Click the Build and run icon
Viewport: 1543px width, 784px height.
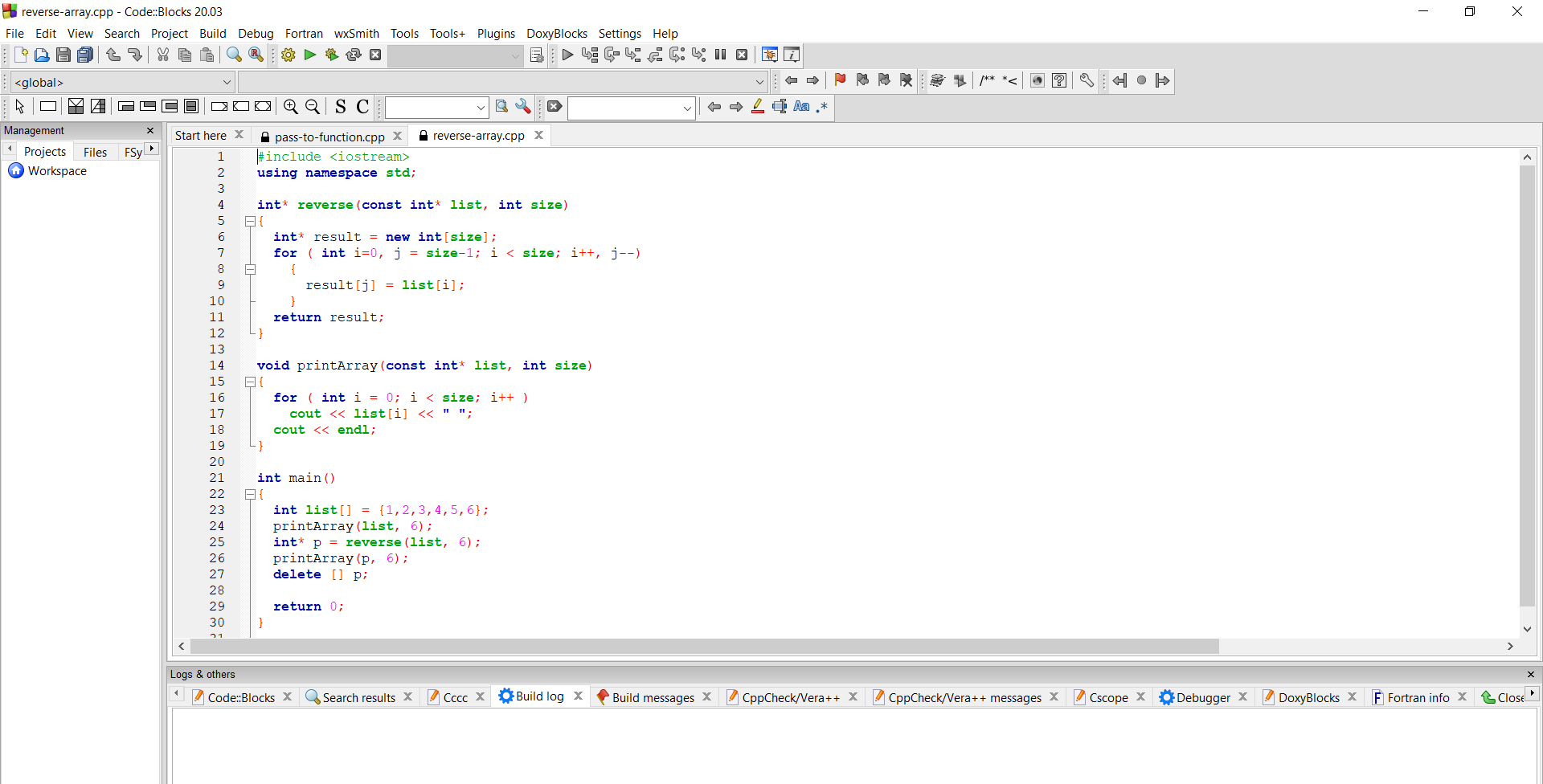(x=332, y=55)
